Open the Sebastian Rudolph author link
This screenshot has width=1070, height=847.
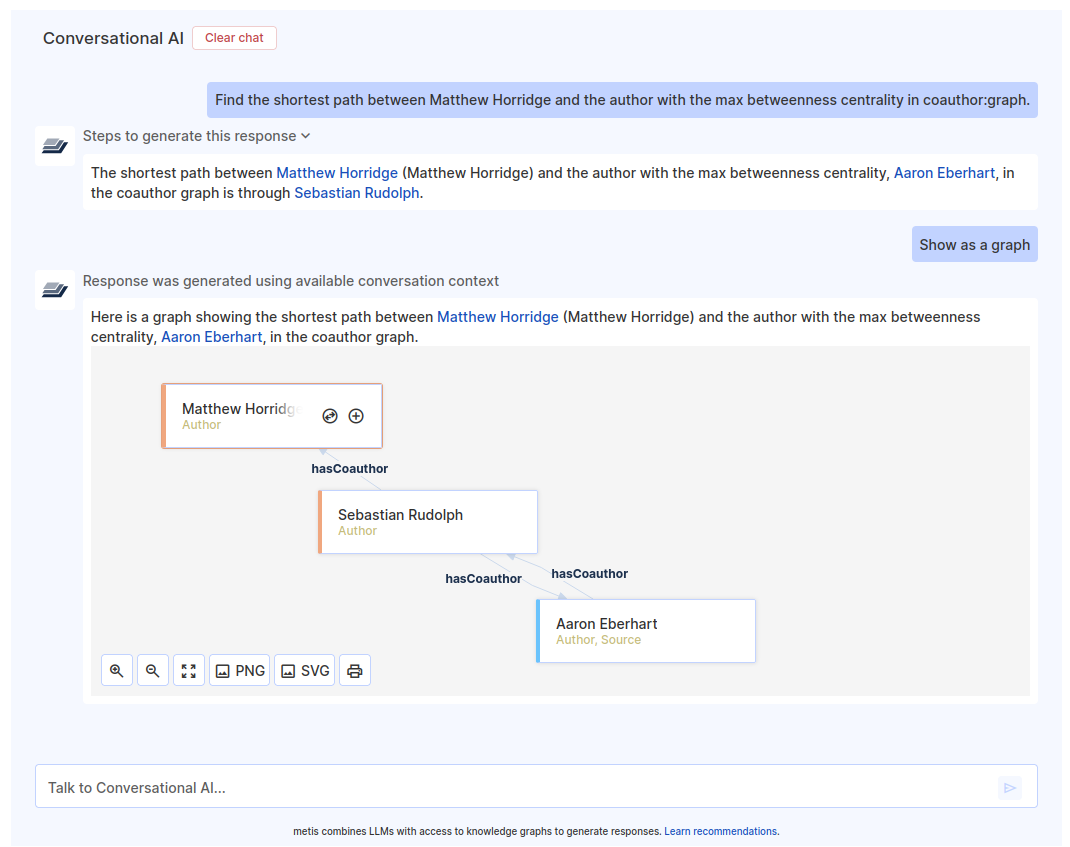[357, 193]
